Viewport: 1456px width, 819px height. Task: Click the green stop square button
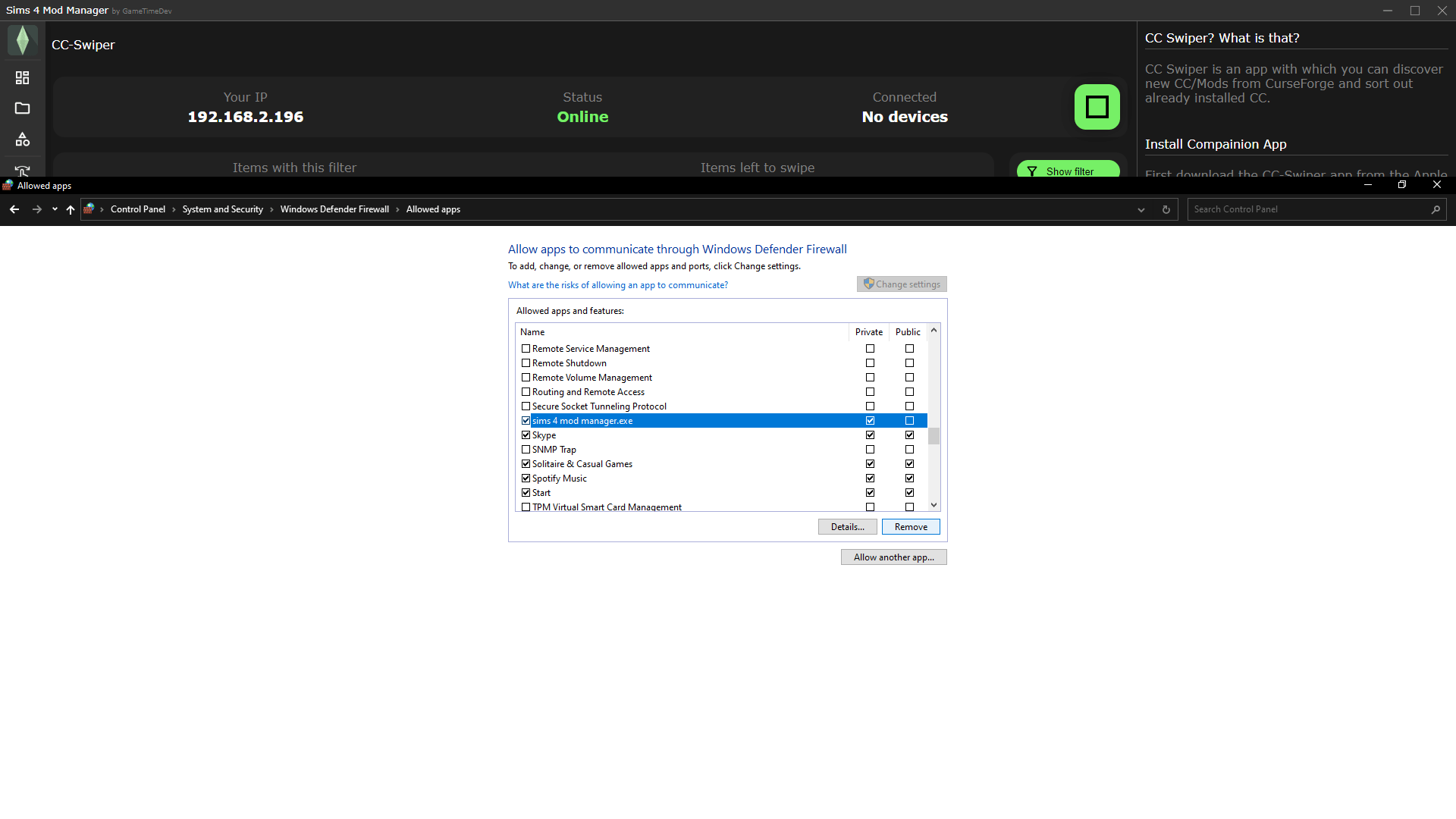tap(1097, 107)
